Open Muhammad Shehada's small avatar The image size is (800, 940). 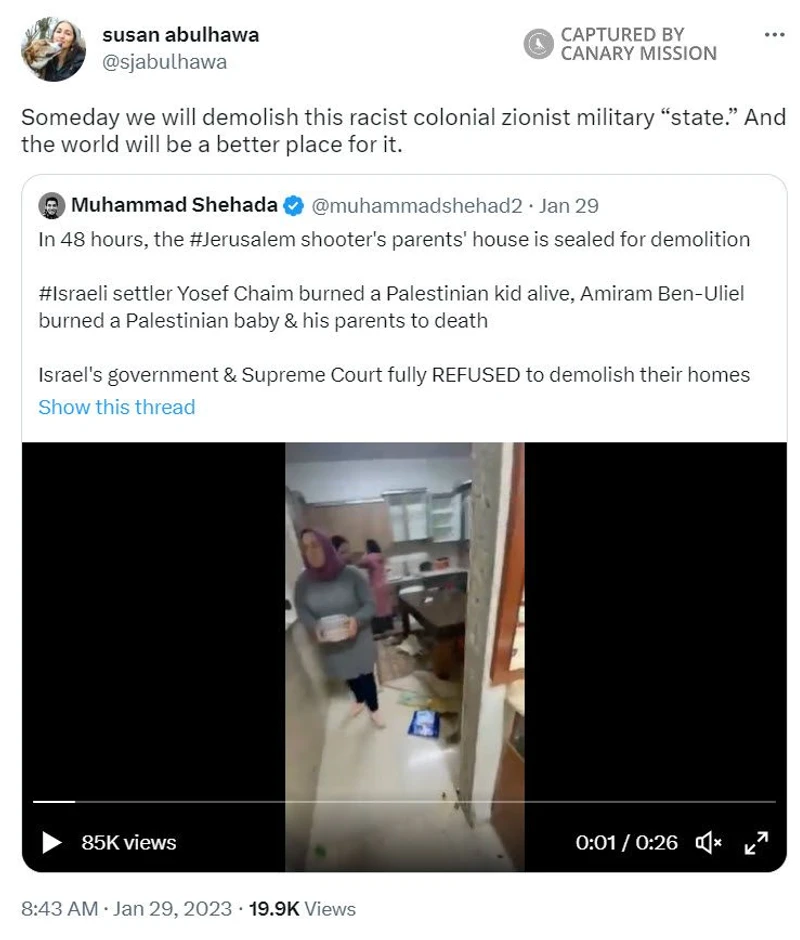(x=52, y=206)
